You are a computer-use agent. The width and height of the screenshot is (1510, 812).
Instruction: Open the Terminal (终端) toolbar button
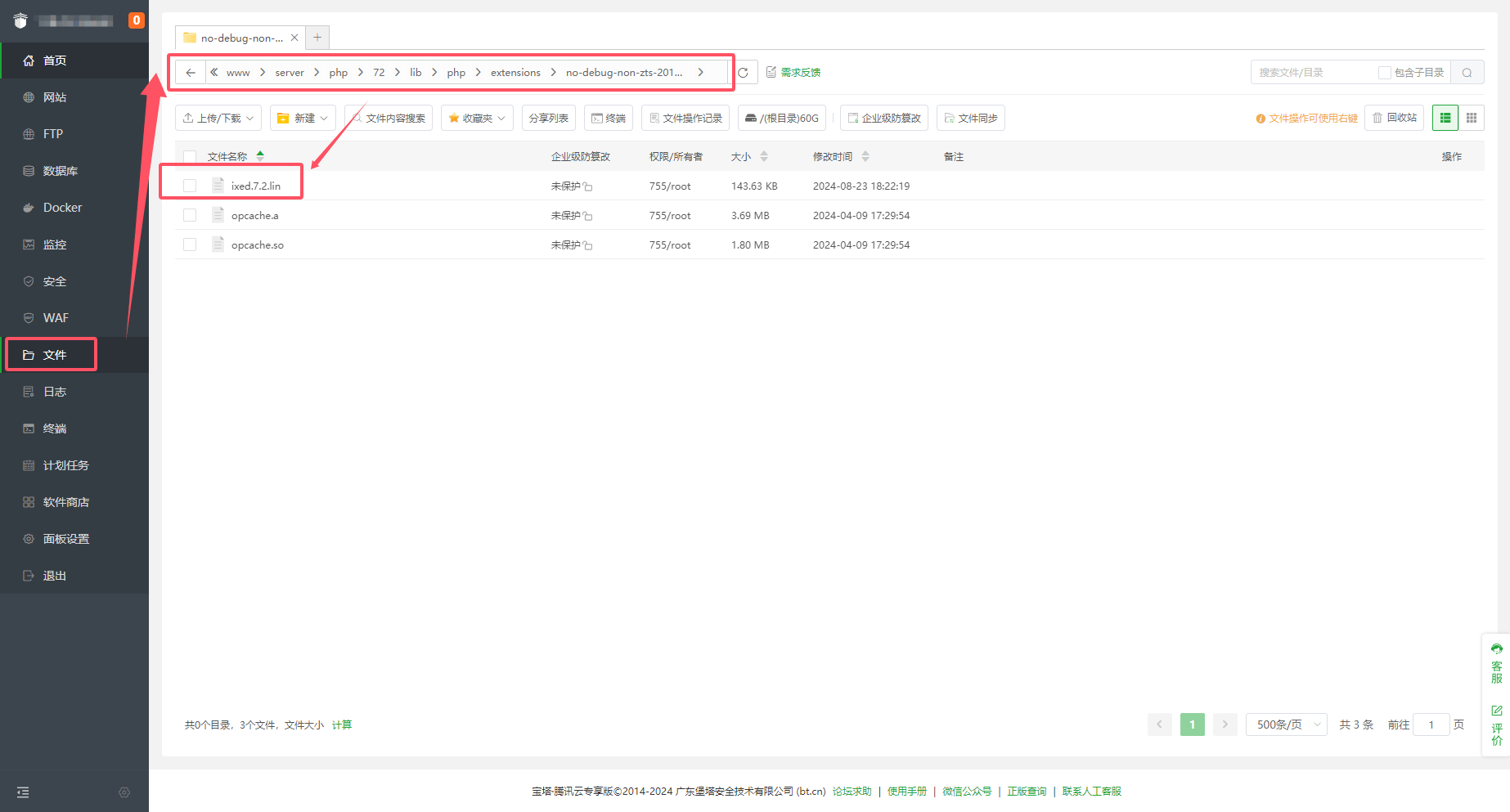[609, 118]
